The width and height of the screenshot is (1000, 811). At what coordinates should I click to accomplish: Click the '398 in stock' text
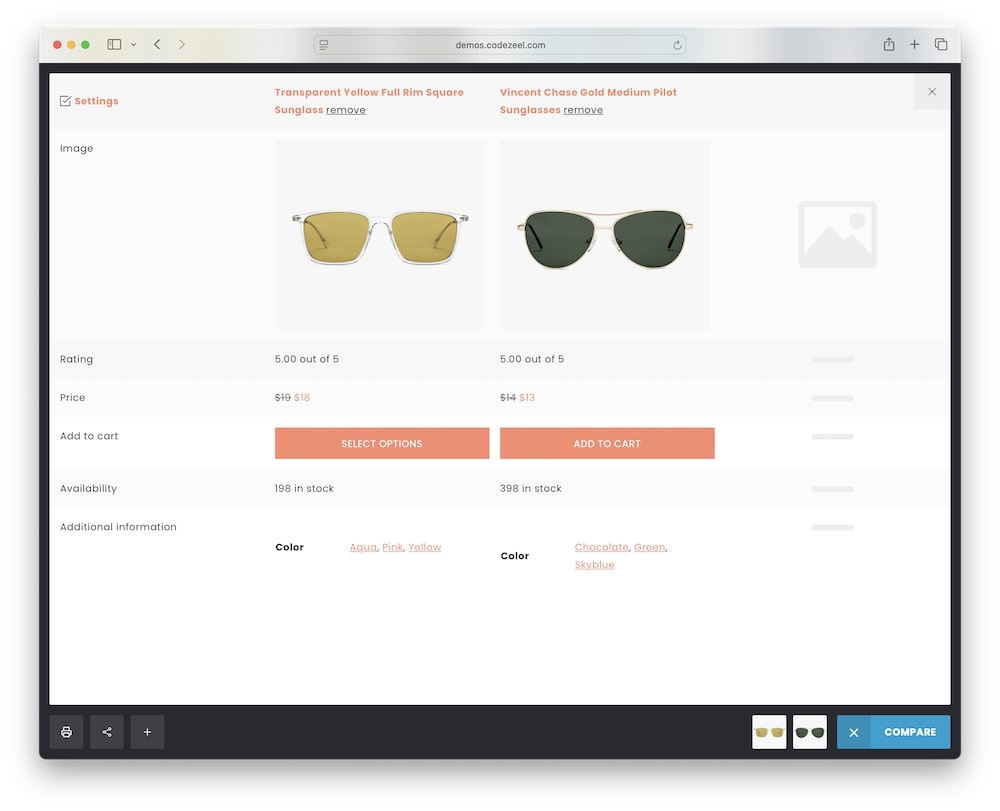[x=531, y=488]
